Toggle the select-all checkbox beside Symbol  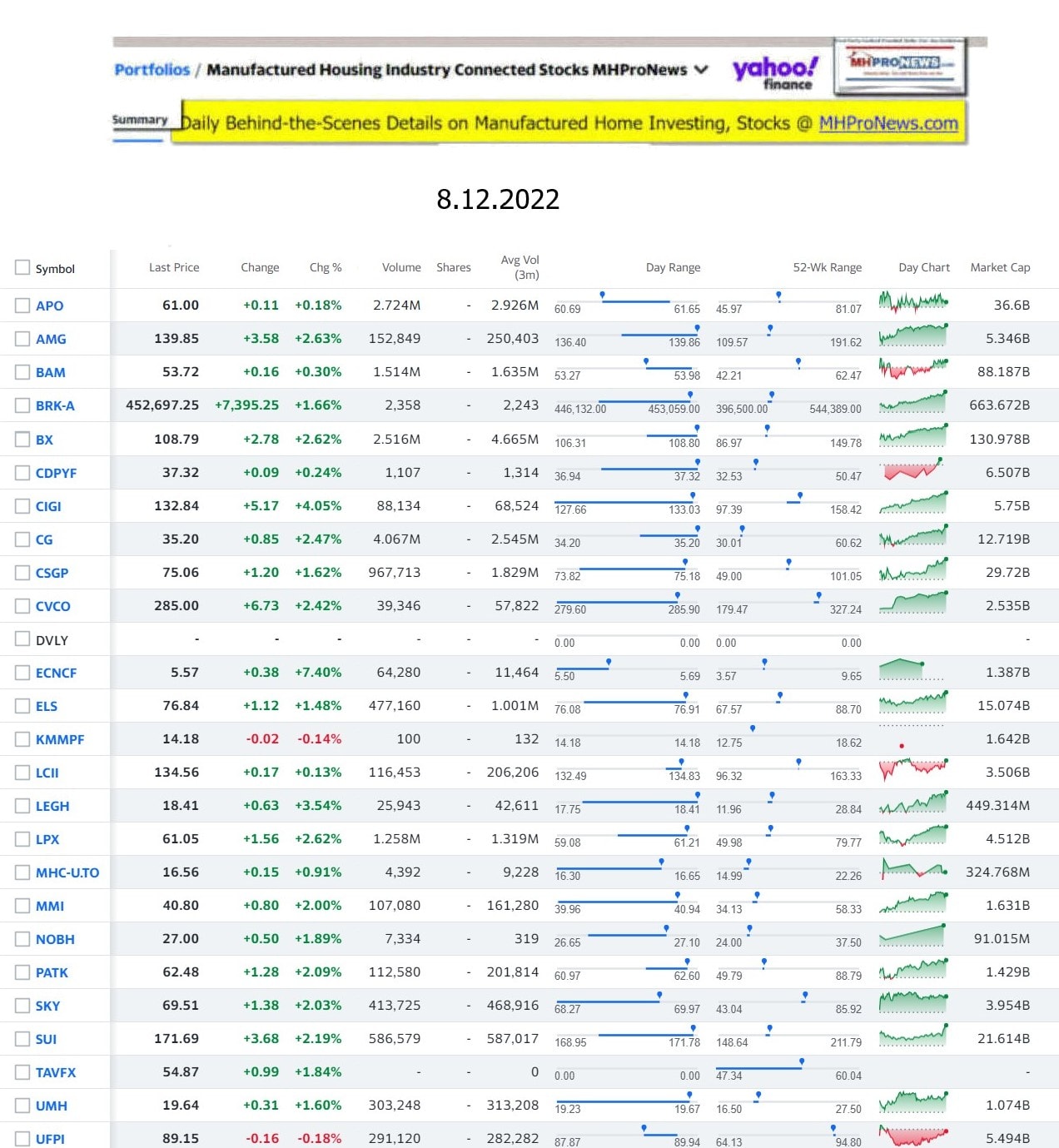tap(22, 268)
